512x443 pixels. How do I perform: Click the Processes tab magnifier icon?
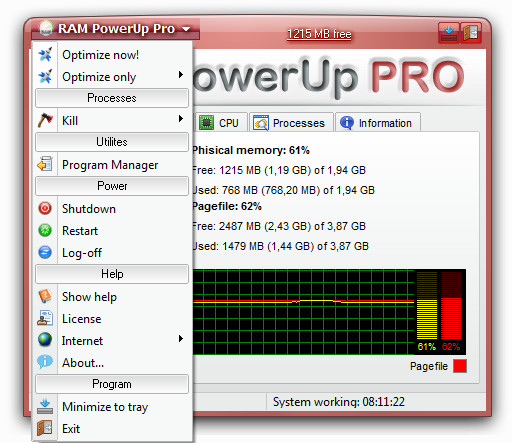(x=261, y=123)
